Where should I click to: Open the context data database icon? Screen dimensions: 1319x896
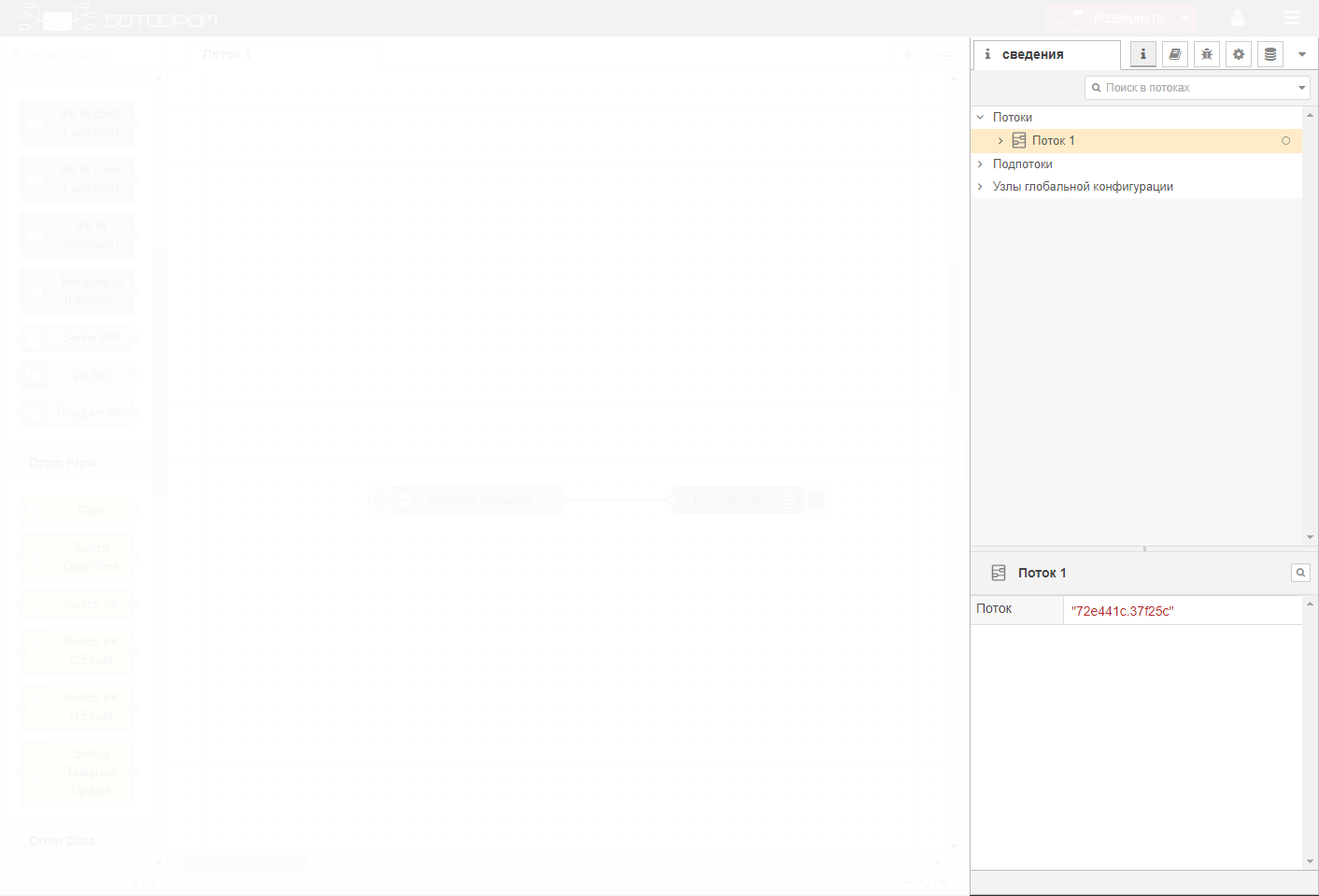(1270, 54)
